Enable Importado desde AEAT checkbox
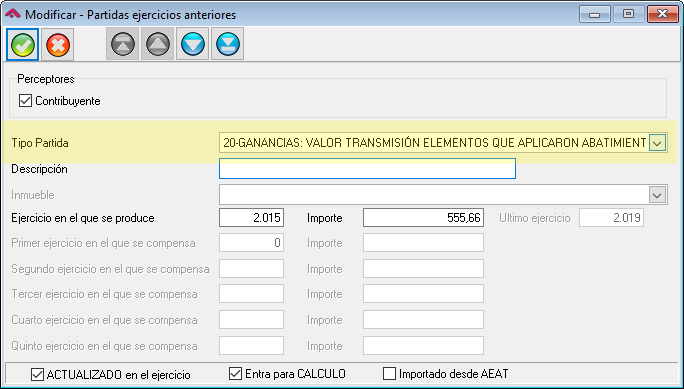Image resolution: width=684 pixels, height=389 pixels. tap(389, 374)
